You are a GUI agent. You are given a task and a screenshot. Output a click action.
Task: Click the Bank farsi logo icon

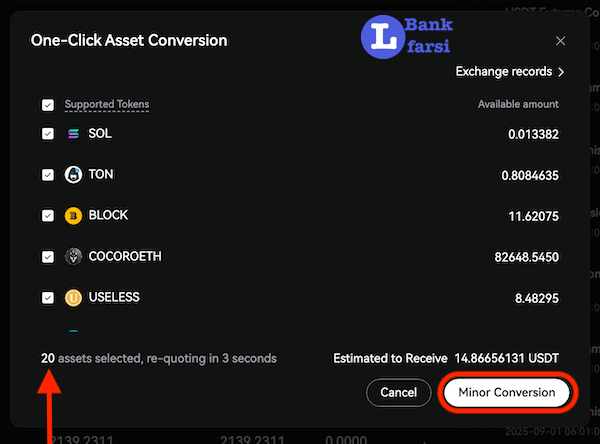point(381,35)
